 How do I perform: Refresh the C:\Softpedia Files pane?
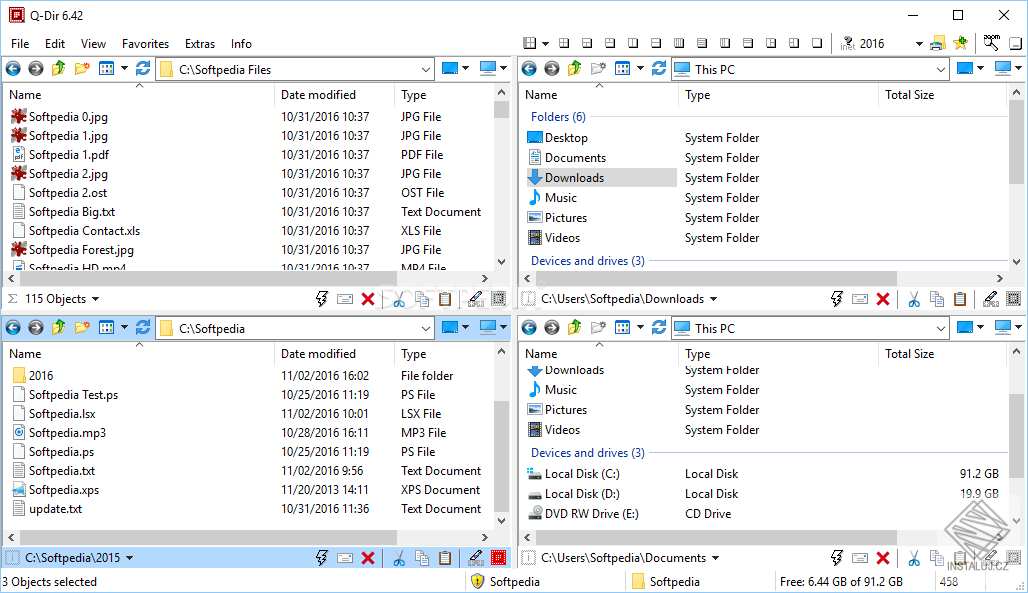coord(143,69)
